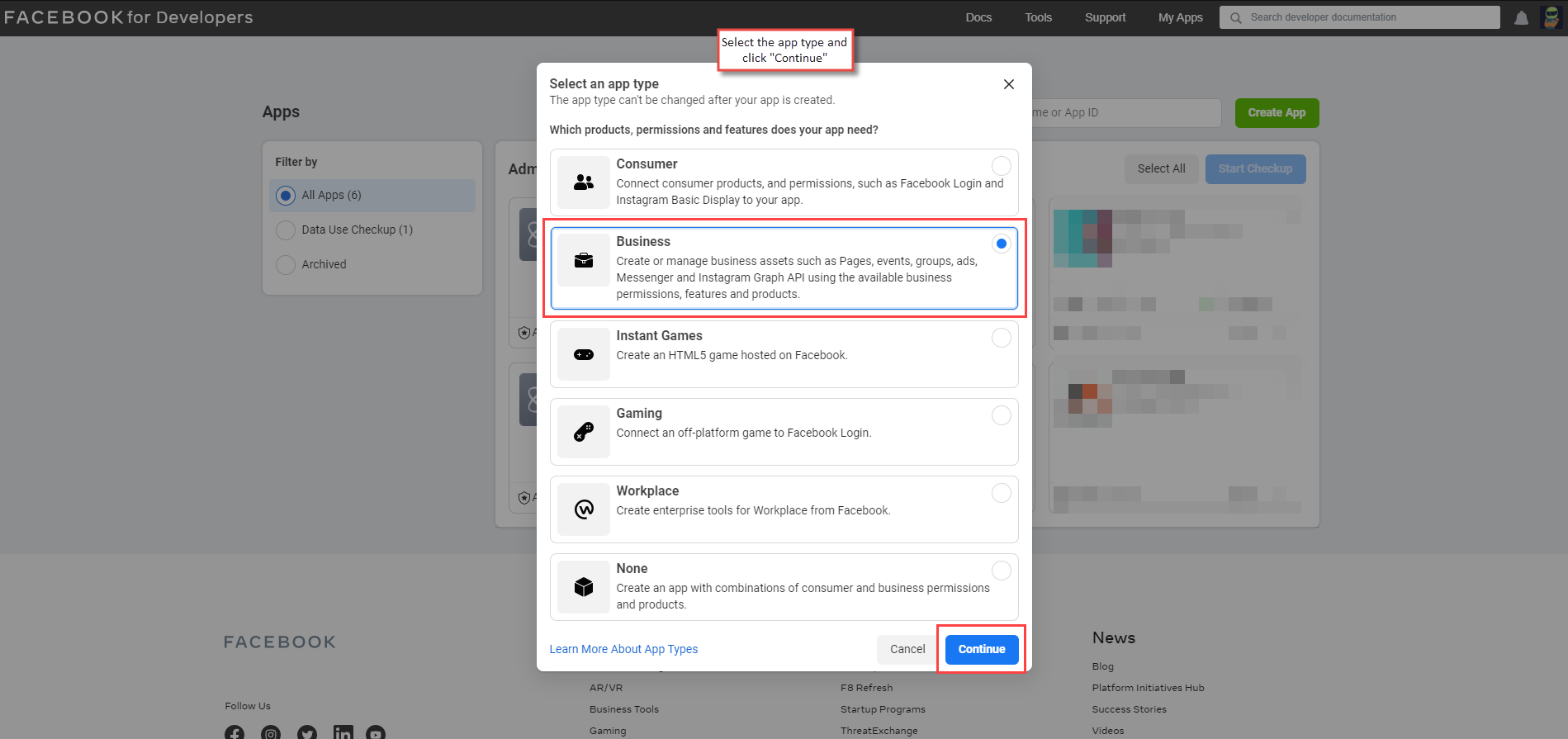Click the Cancel button
Screen dimensions: 1568x739
tap(907, 649)
